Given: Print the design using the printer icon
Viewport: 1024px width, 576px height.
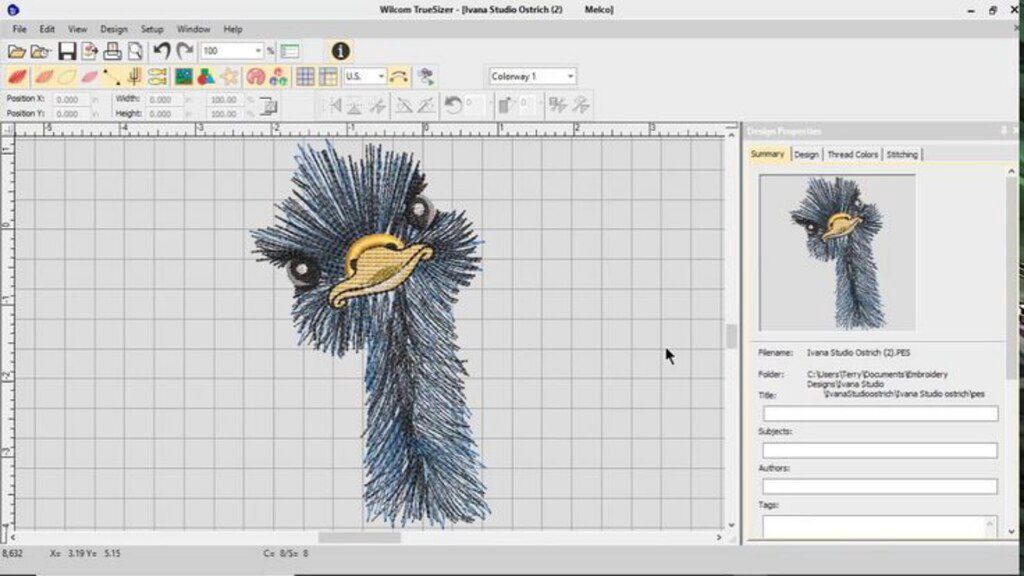Looking at the screenshot, I should click(112, 51).
